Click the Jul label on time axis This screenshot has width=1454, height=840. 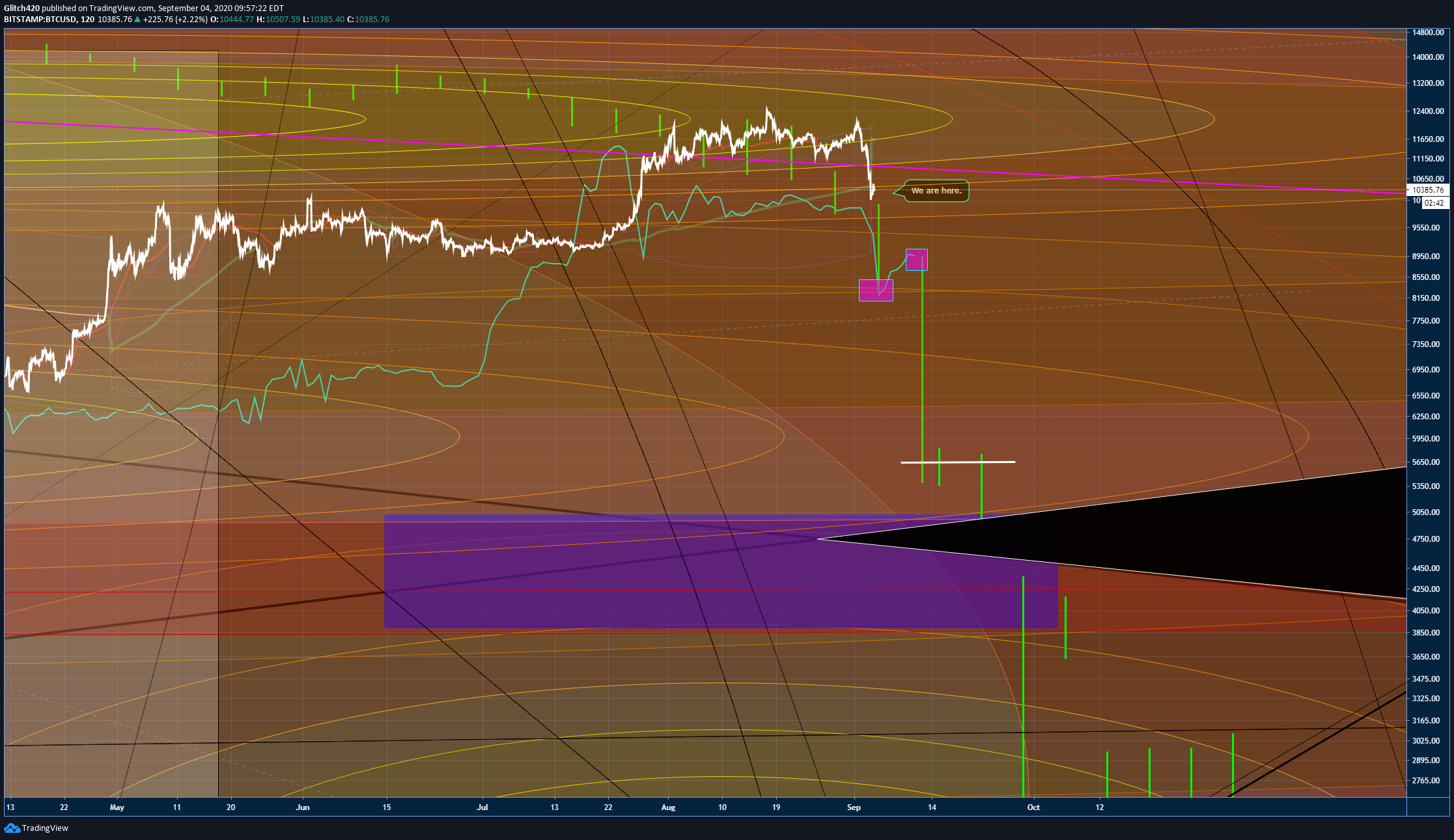[x=482, y=807]
